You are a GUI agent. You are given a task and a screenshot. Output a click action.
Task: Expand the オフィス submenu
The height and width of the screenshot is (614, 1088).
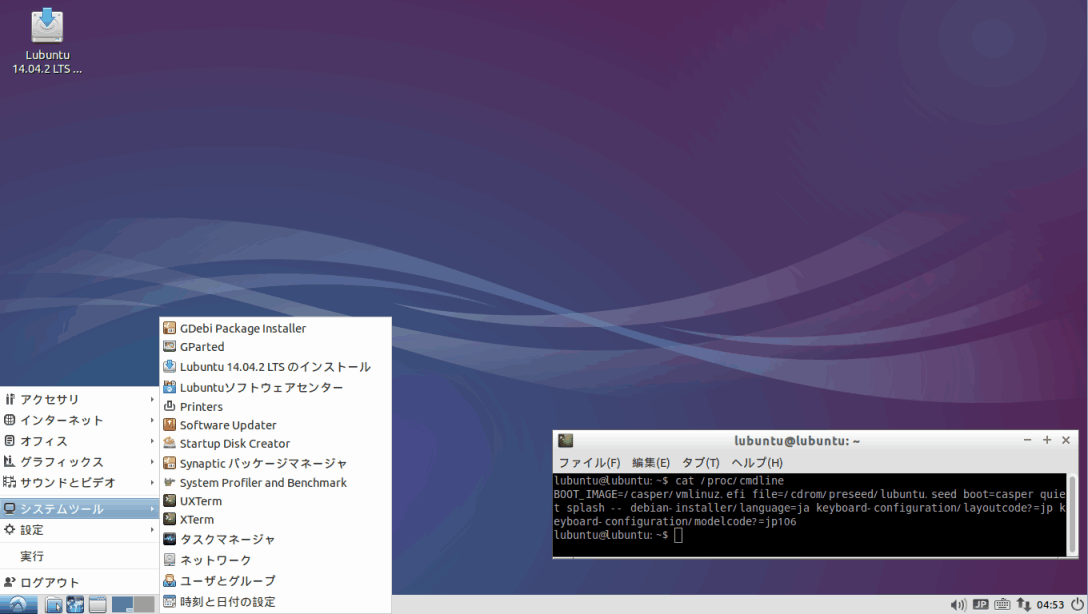[80, 441]
